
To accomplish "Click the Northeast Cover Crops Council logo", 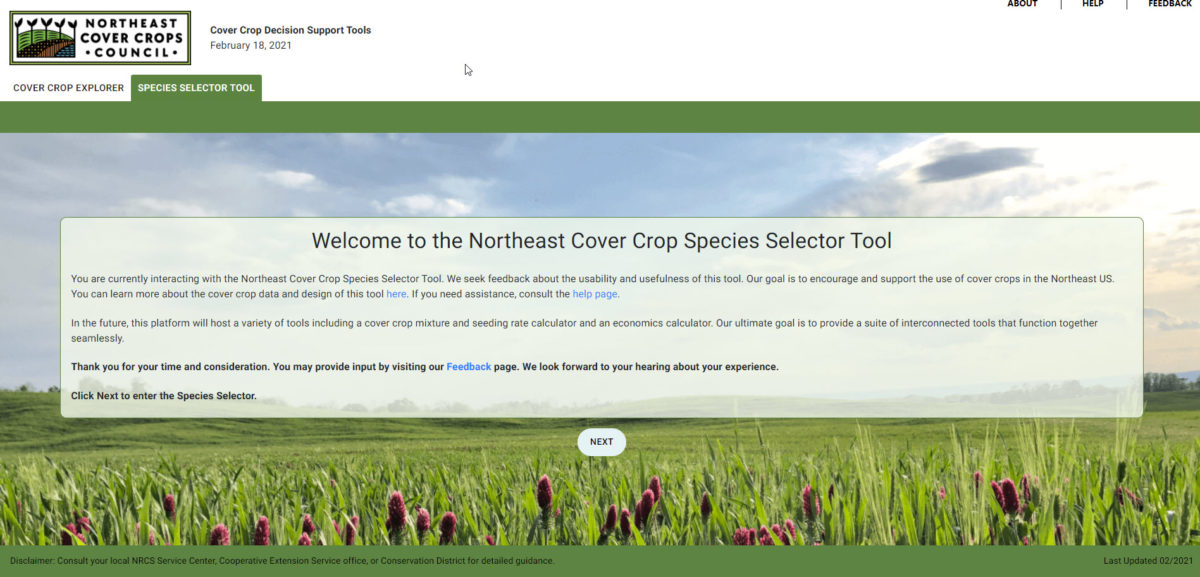I will click(100, 38).
